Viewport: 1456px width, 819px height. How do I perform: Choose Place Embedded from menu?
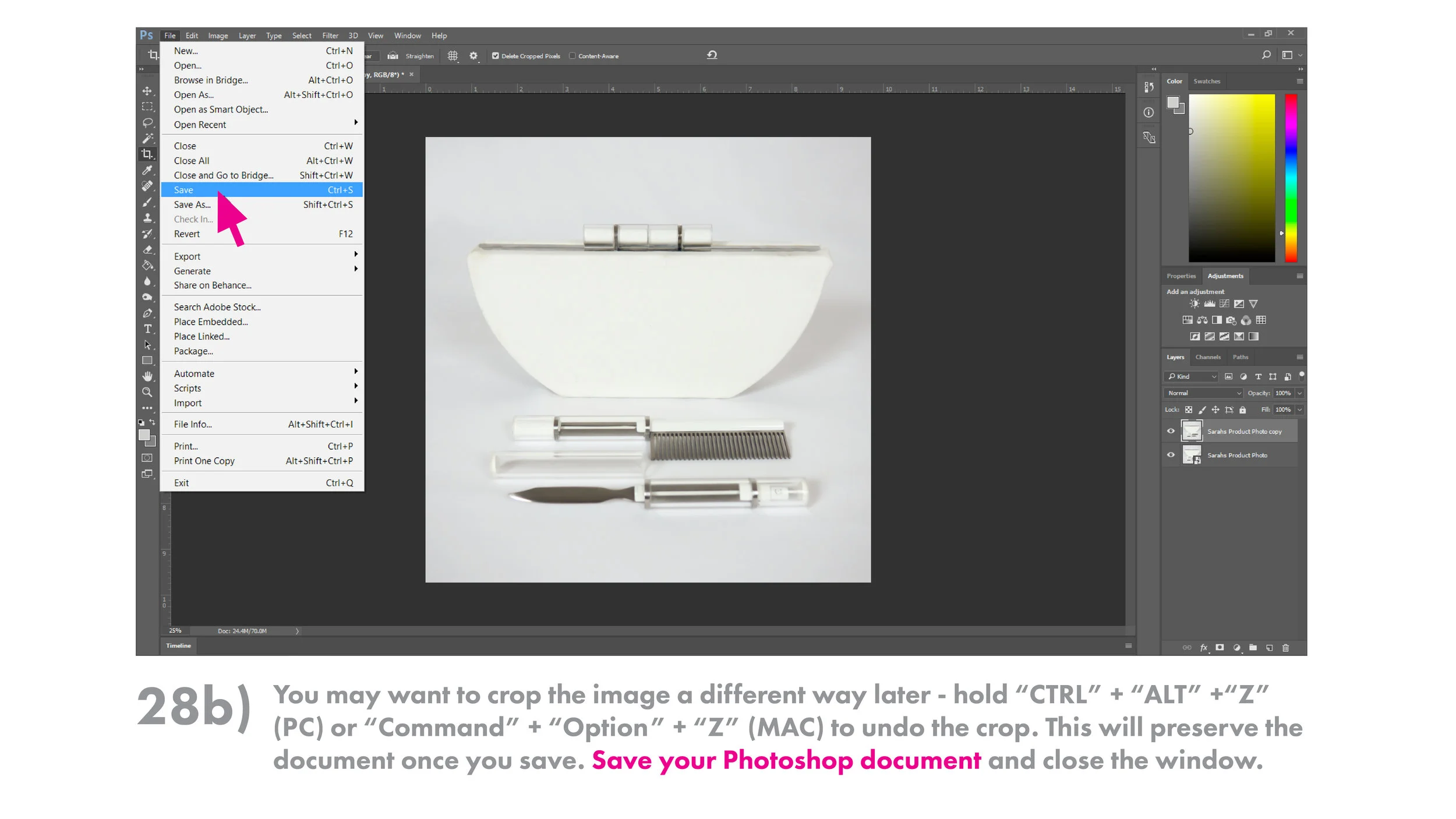coord(262,322)
